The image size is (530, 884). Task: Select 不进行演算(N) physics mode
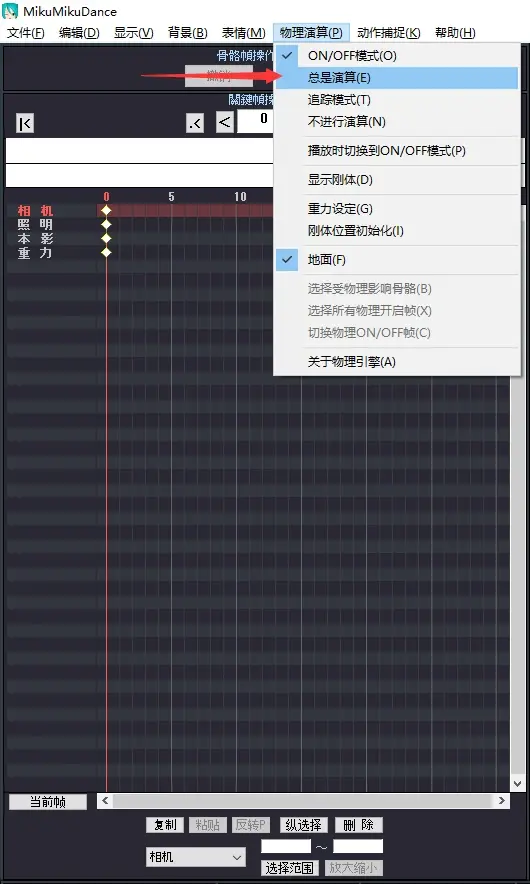pyautogui.click(x=397, y=121)
